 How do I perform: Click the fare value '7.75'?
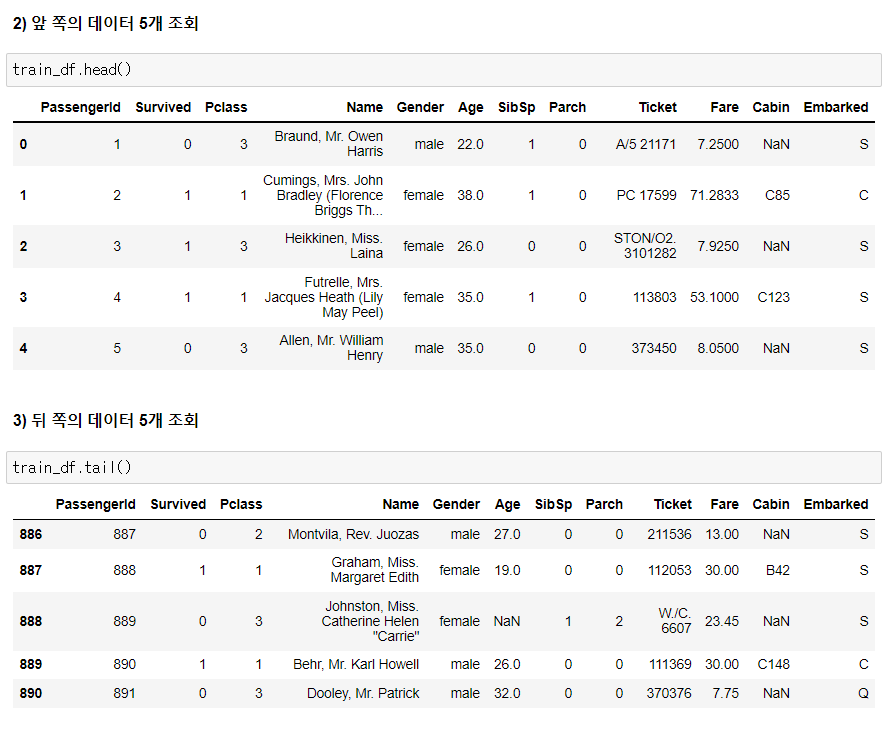[x=726, y=694]
